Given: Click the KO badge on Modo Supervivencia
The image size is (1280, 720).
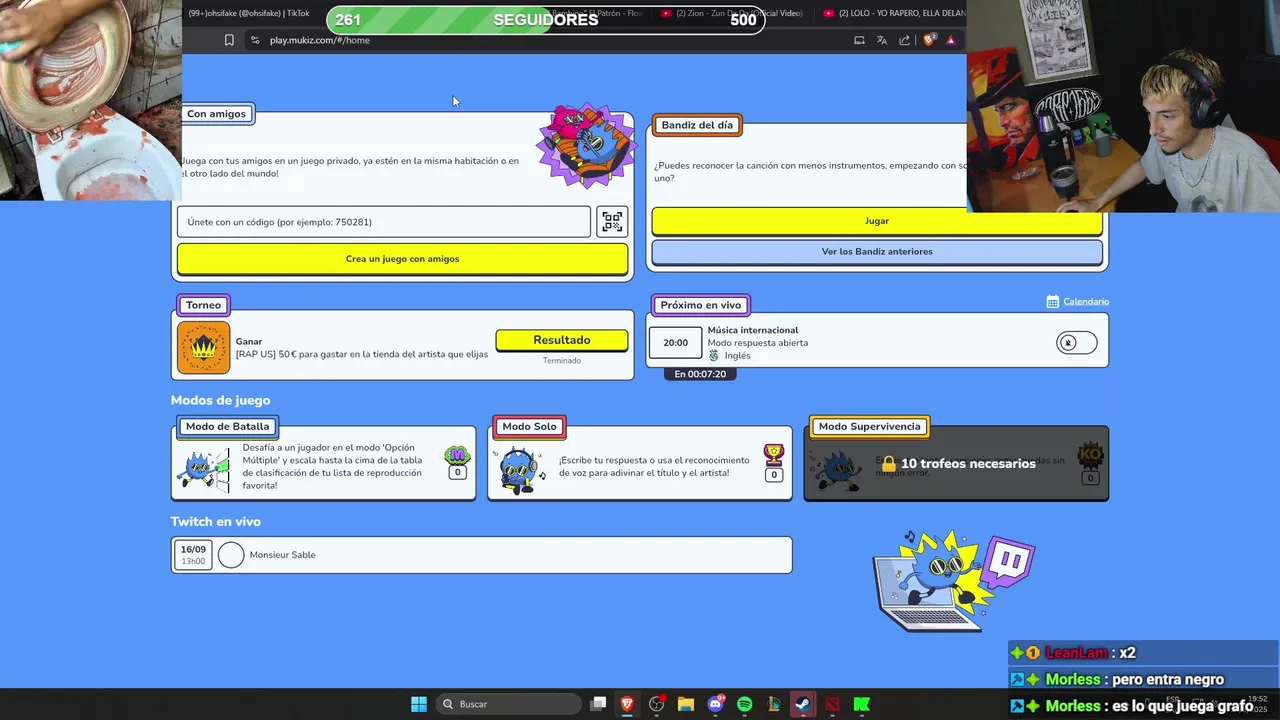Looking at the screenshot, I should pos(1090,464).
